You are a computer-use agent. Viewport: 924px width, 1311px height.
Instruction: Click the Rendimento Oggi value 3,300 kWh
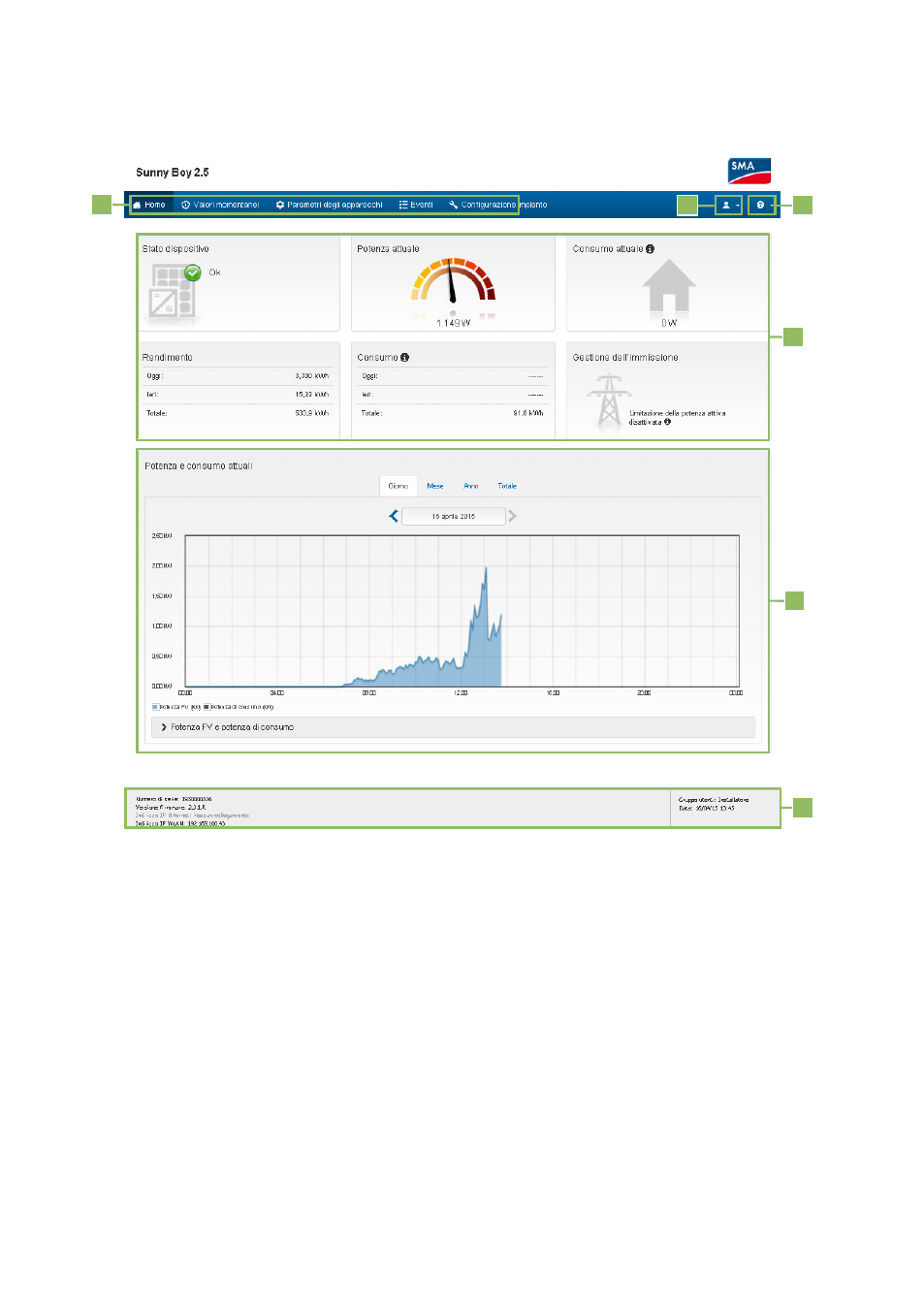pos(311,375)
